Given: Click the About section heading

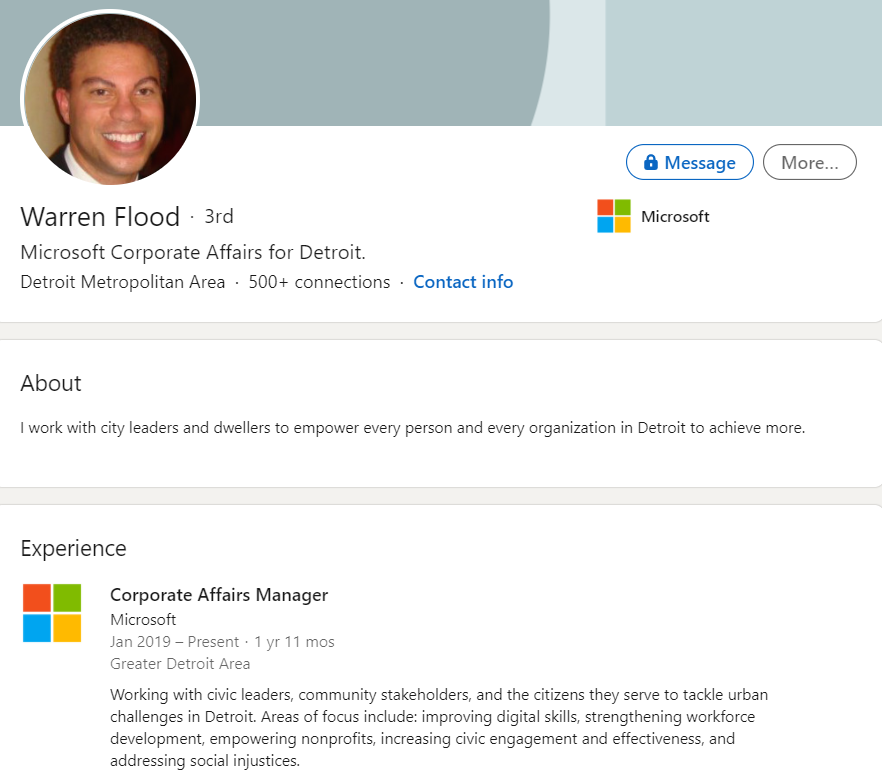Looking at the screenshot, I should pos(51,384).
